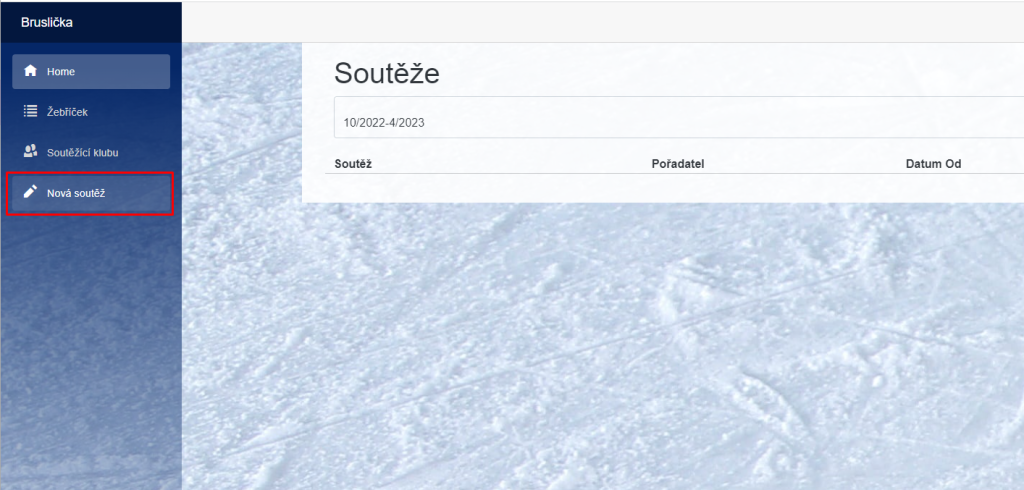Click the Soutěže page heading
Screen dimensions: 1024x490
tap(387, 74)
